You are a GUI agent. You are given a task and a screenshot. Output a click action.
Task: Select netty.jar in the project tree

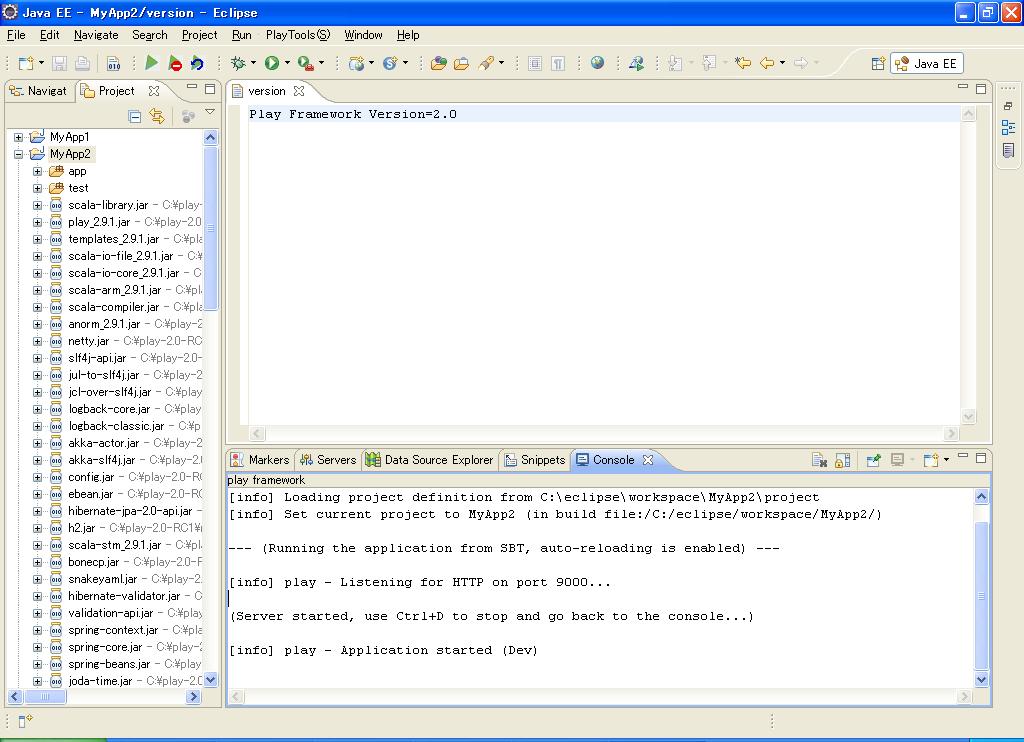(x=88, y=341)
